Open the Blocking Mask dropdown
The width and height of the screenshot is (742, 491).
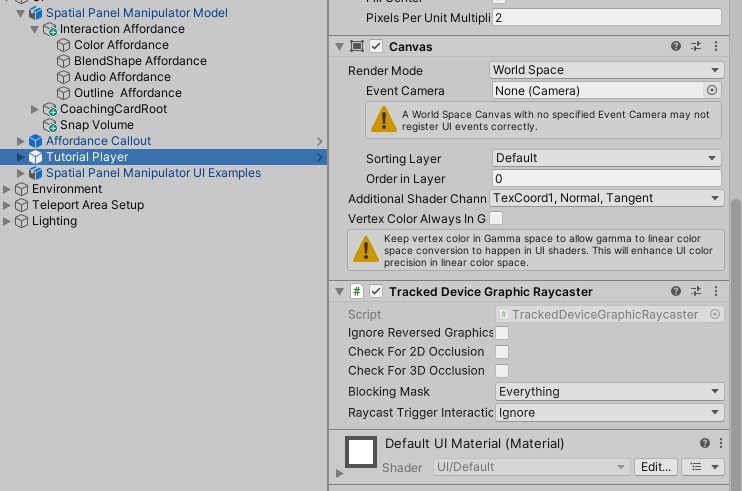pyautogui.click(x=610, y=392)
